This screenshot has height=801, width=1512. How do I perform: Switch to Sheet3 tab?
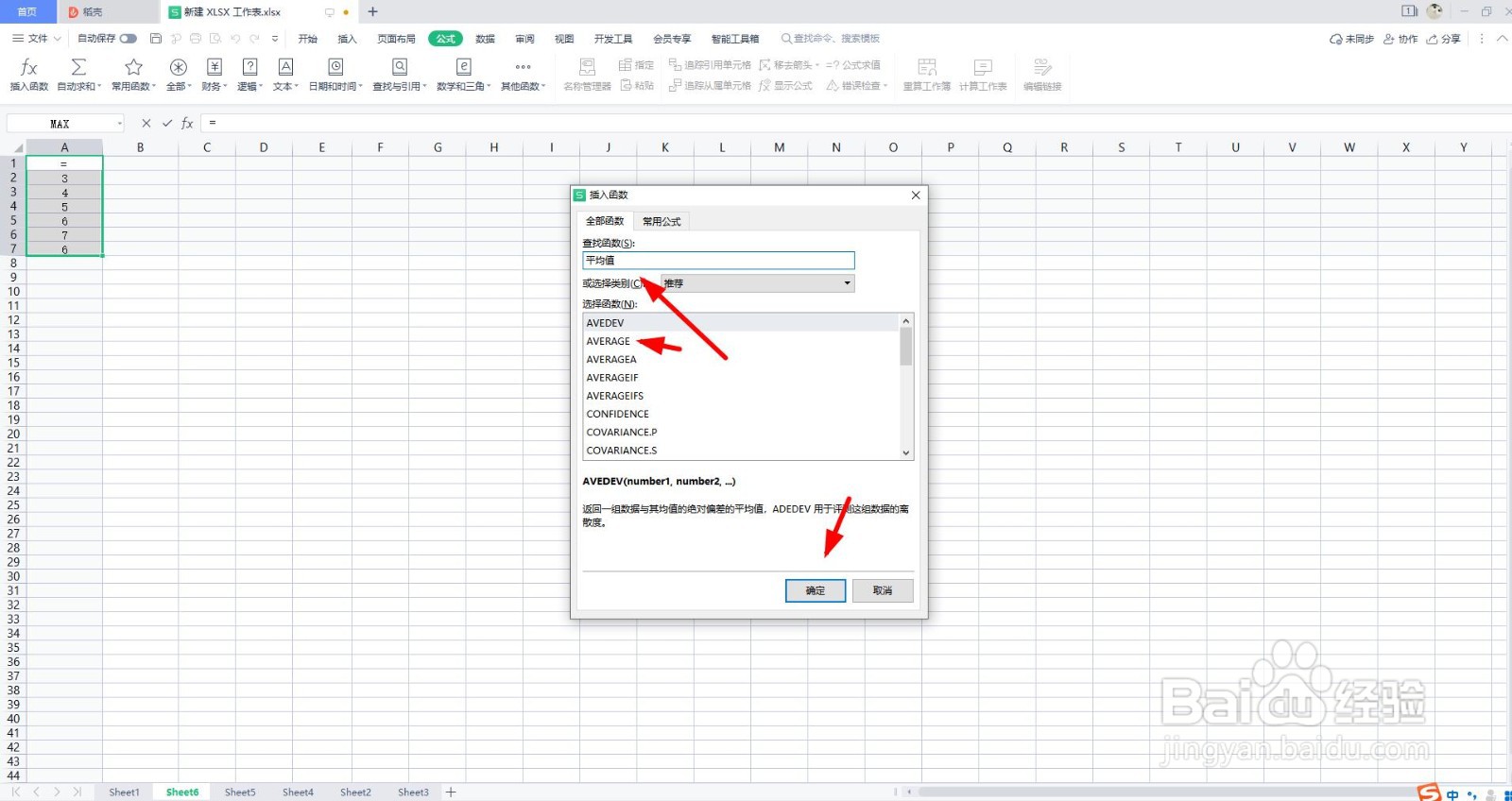tap(413, 792)
